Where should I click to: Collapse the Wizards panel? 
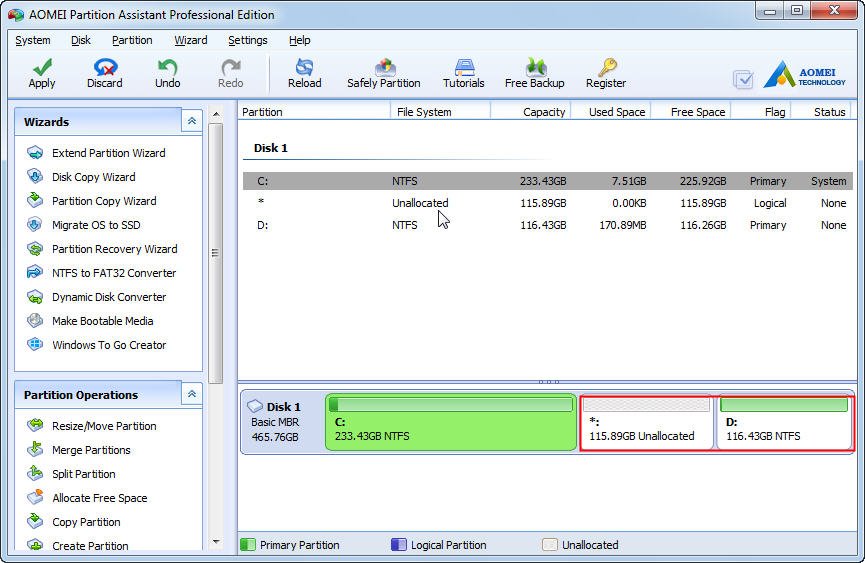tap(191, 121)
